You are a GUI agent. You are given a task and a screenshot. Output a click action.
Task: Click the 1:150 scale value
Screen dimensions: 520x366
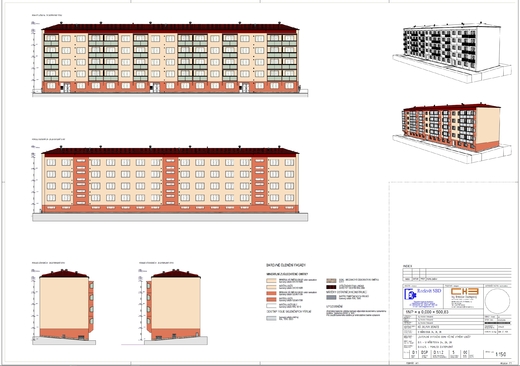tap(501, 354)
